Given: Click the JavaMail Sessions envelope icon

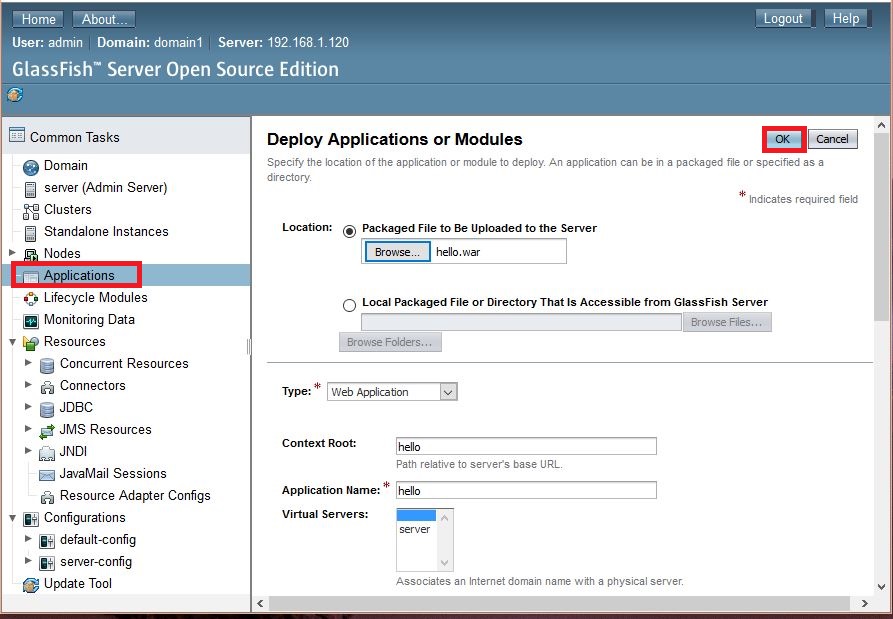Looking at the screenshot, I should click(47, 475).
